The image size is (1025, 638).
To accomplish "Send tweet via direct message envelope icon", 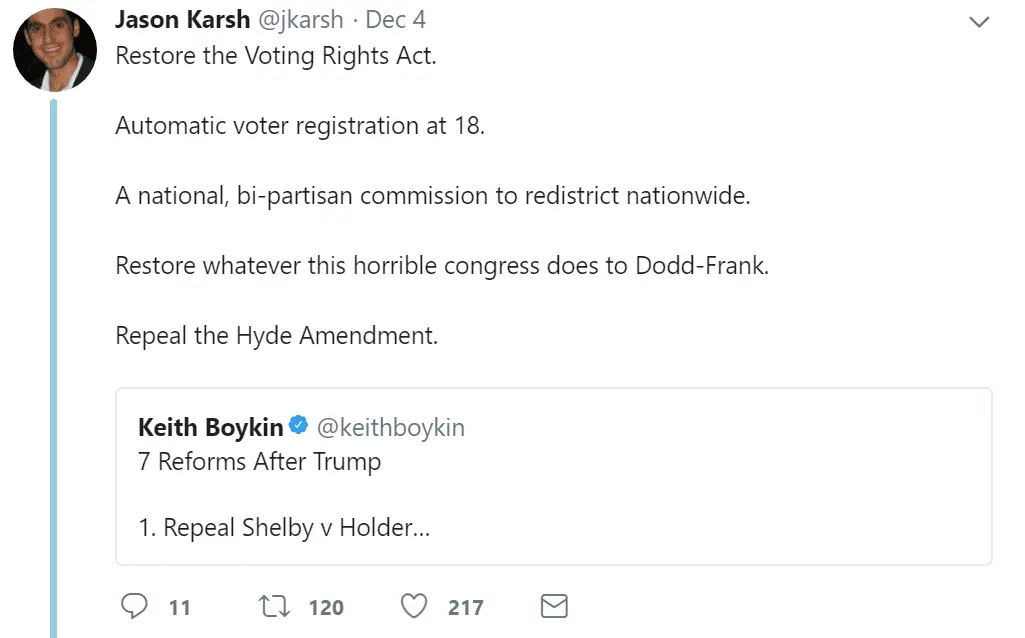I will pyautogui.click(x=554, y=606).
